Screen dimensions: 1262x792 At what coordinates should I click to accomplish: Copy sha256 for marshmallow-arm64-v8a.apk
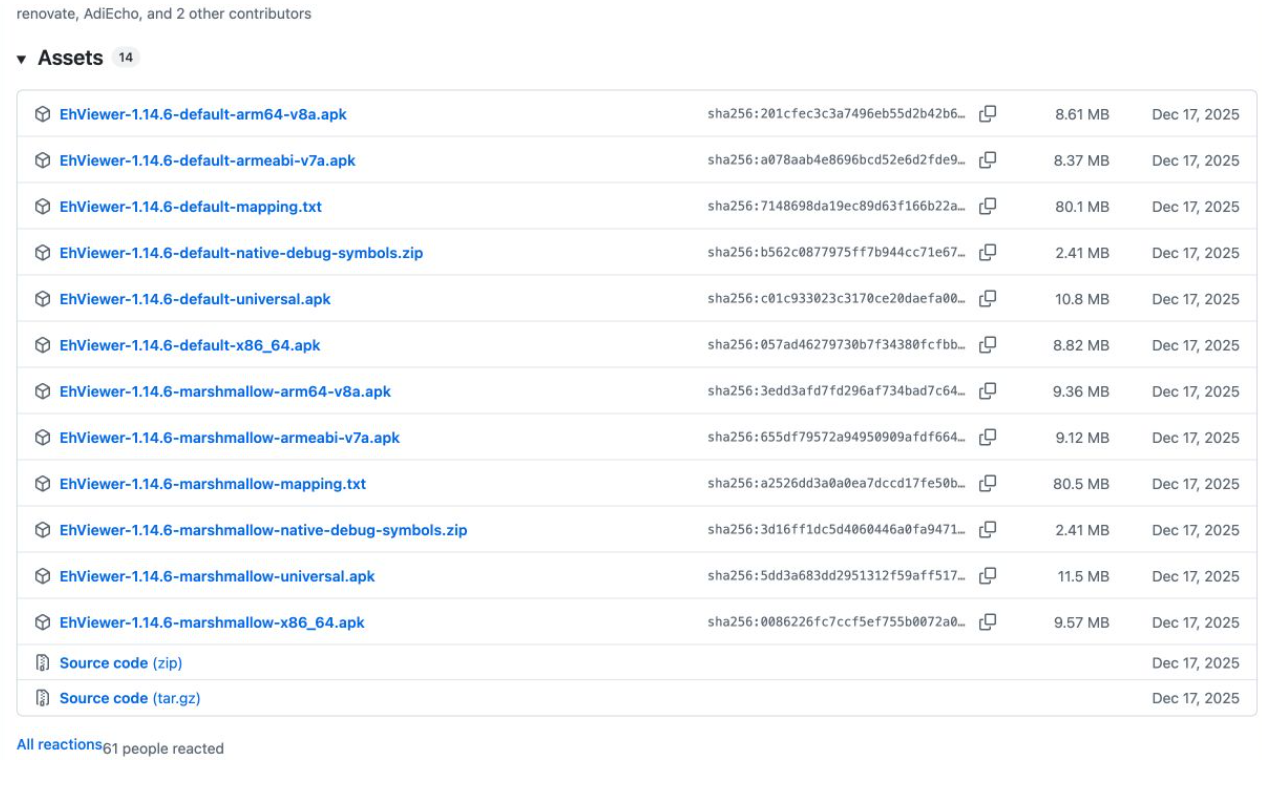(x=987, y=391)
